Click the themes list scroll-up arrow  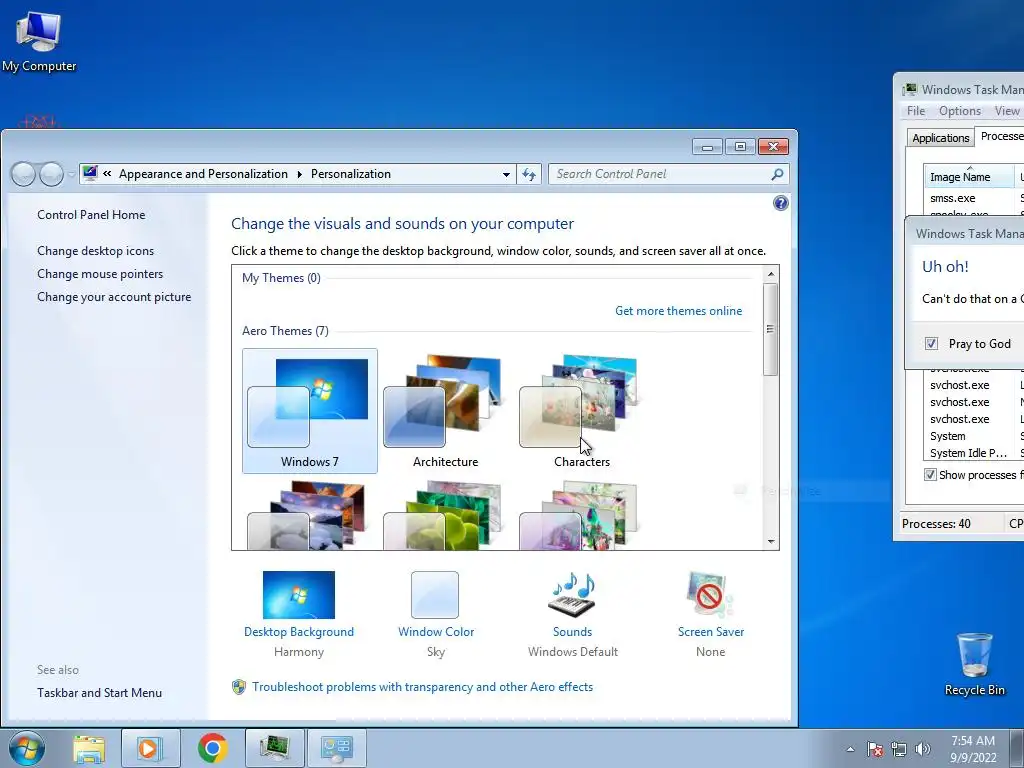point(771,274)
